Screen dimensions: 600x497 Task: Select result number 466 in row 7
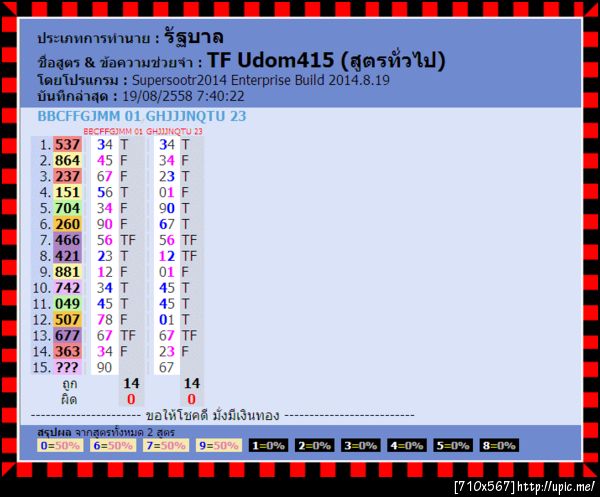coord(67,240)
